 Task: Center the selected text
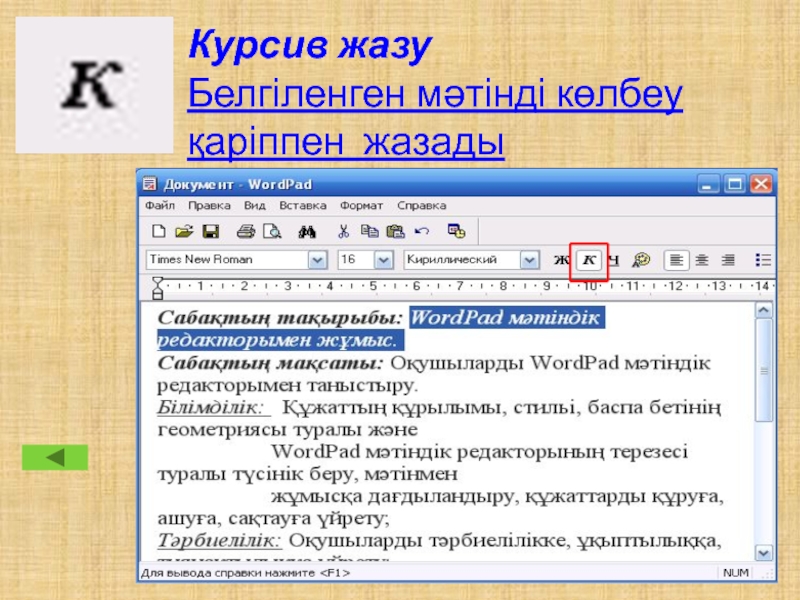[x=702, y=260]
